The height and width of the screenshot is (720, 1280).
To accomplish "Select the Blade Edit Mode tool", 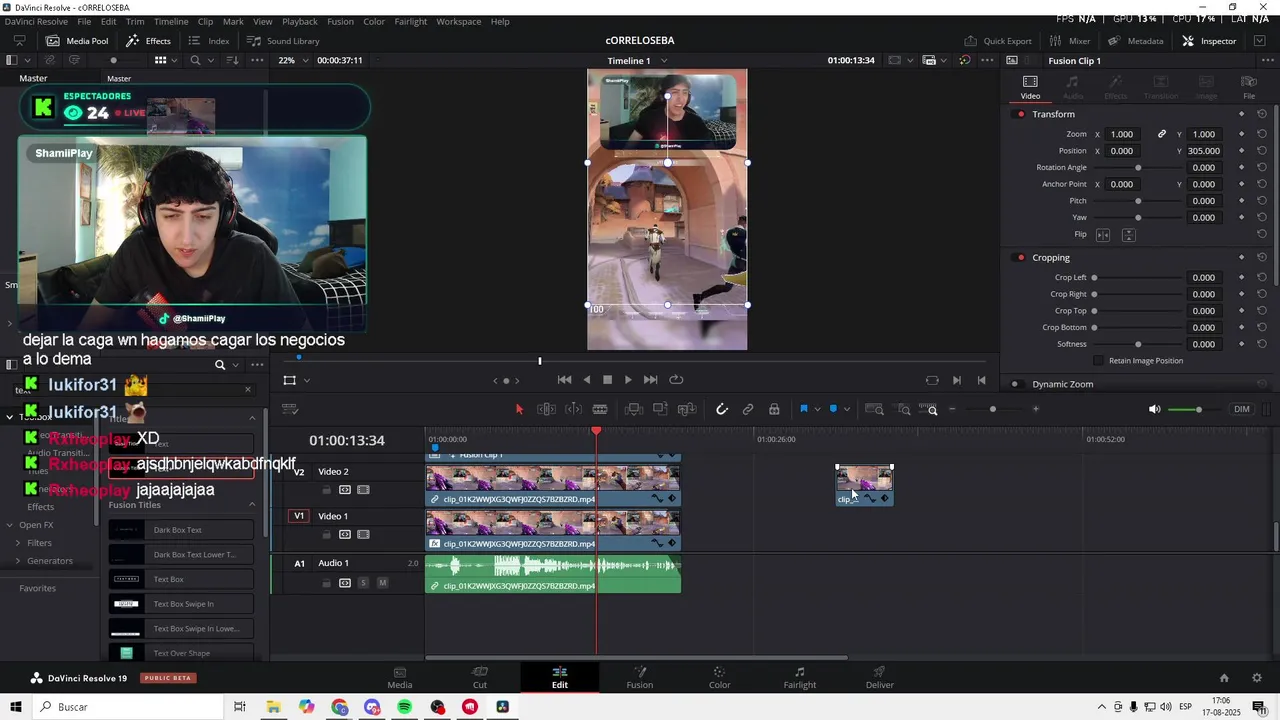I will pyautogui.click(x=600, y=409).
